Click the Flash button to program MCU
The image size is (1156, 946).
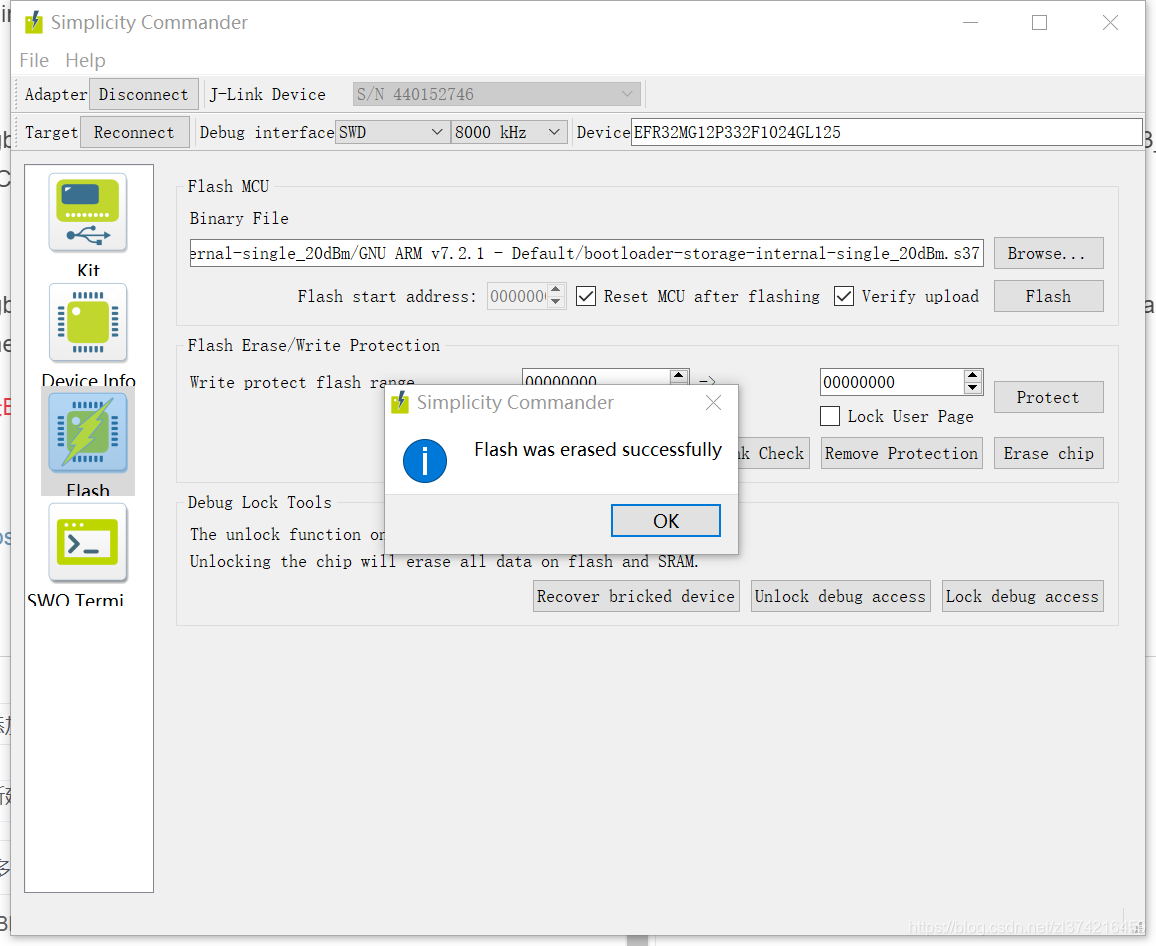click(1048, 296)
